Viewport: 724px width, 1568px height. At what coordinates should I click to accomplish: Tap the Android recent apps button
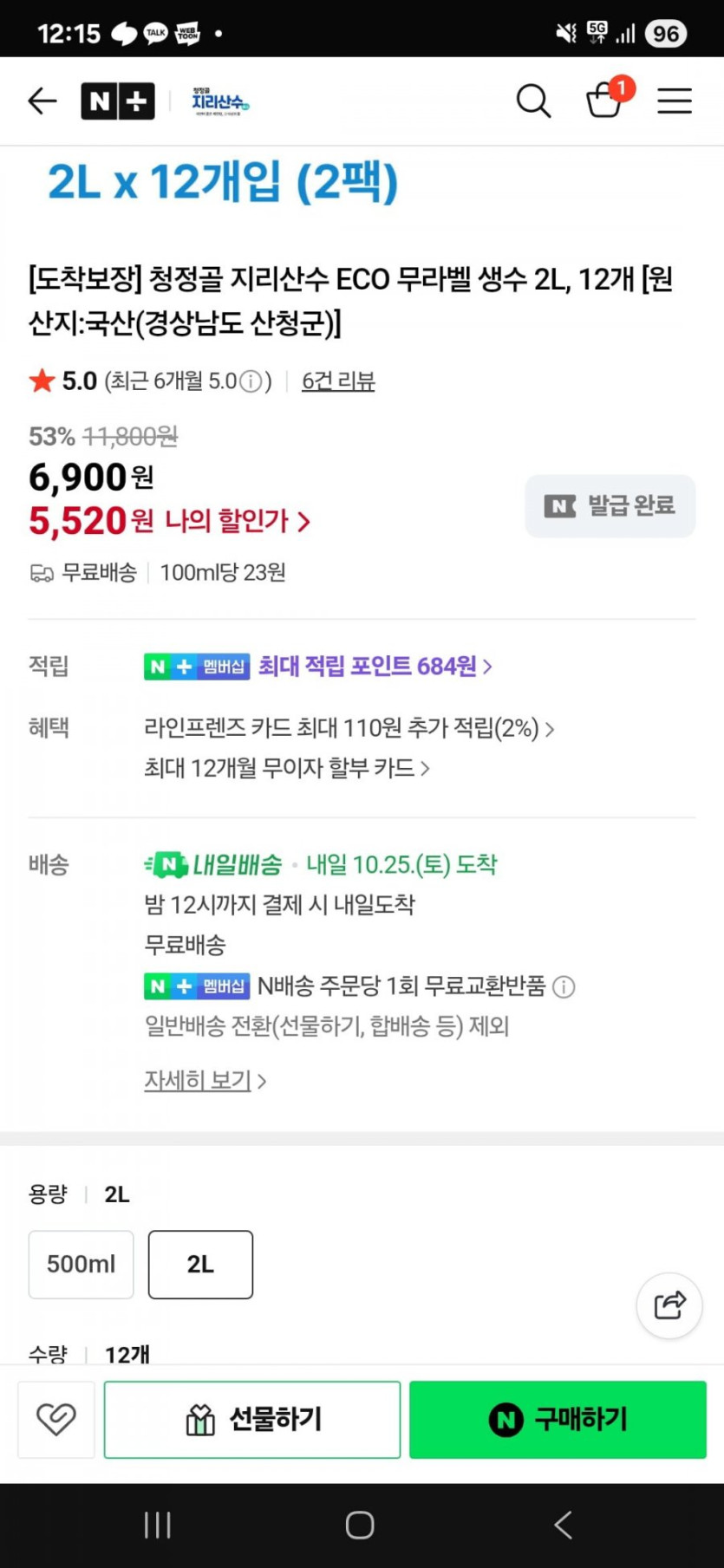157,1526
